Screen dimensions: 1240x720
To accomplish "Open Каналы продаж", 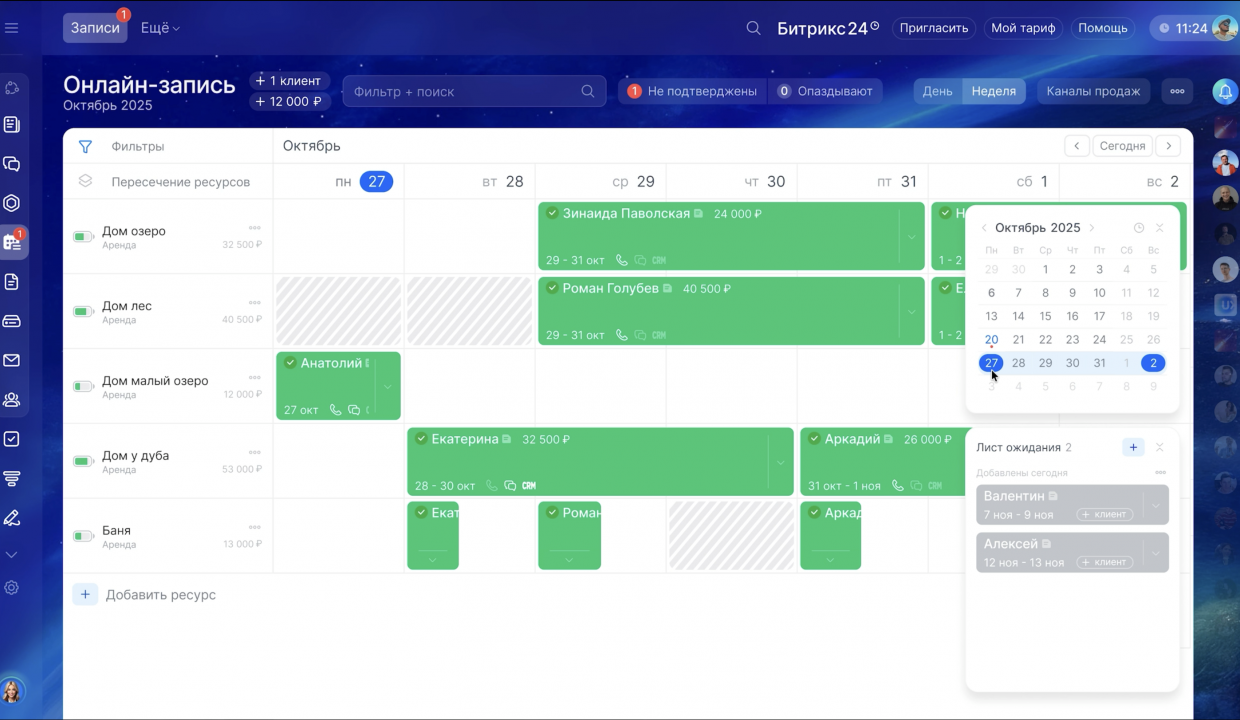I will coord(1093,91).
